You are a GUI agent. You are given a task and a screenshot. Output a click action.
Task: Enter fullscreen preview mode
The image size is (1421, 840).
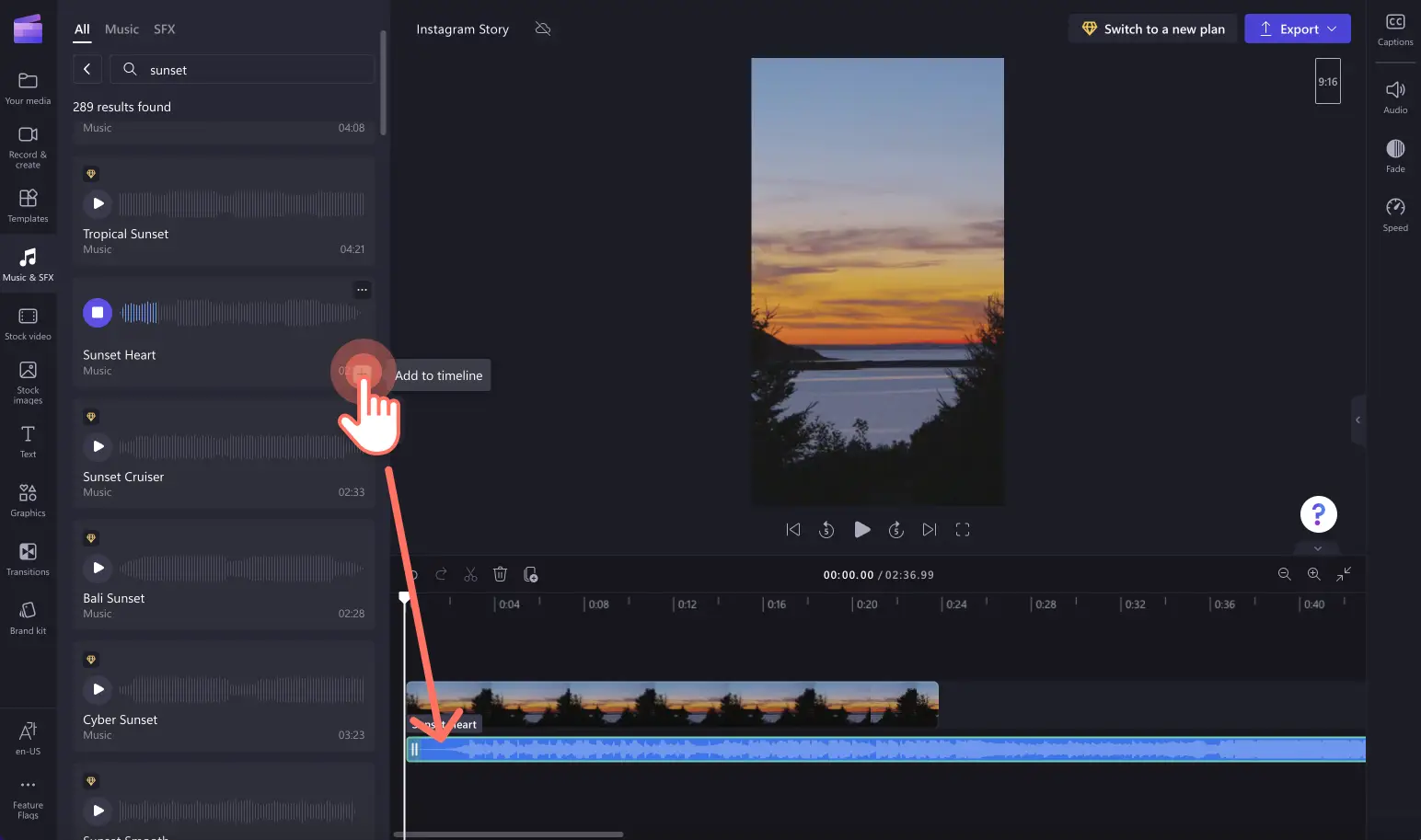pos(963,529)
